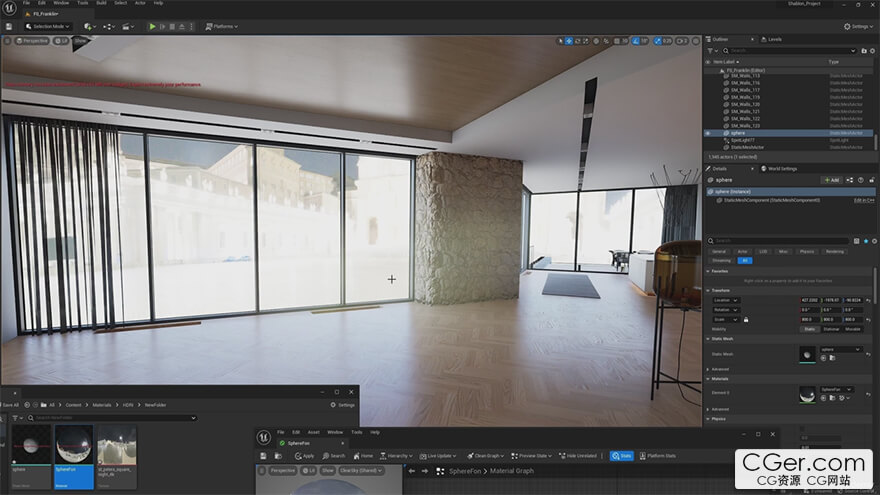The width and height of the screenshot is (880, 495).
Task: Toggle the scale lock icon
Action: coord(746,319)
